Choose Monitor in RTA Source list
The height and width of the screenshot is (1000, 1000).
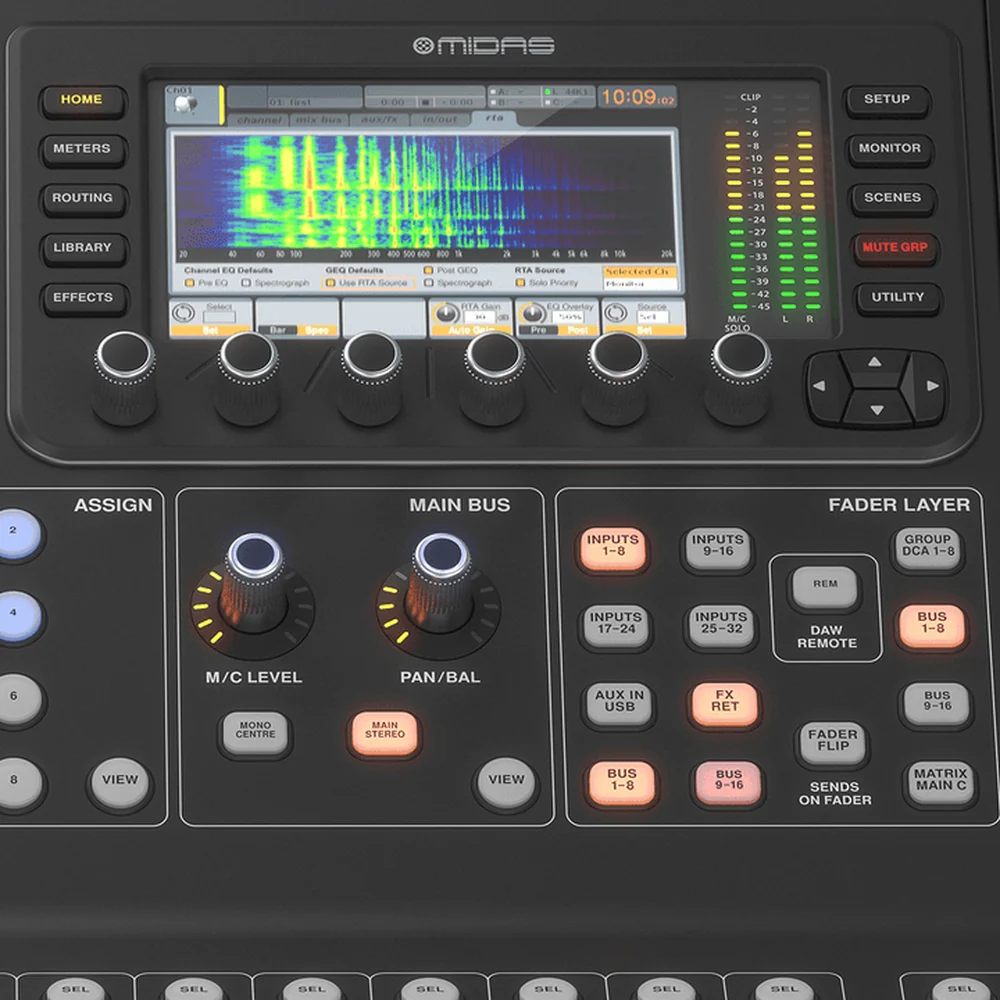(x=639, y=283)
